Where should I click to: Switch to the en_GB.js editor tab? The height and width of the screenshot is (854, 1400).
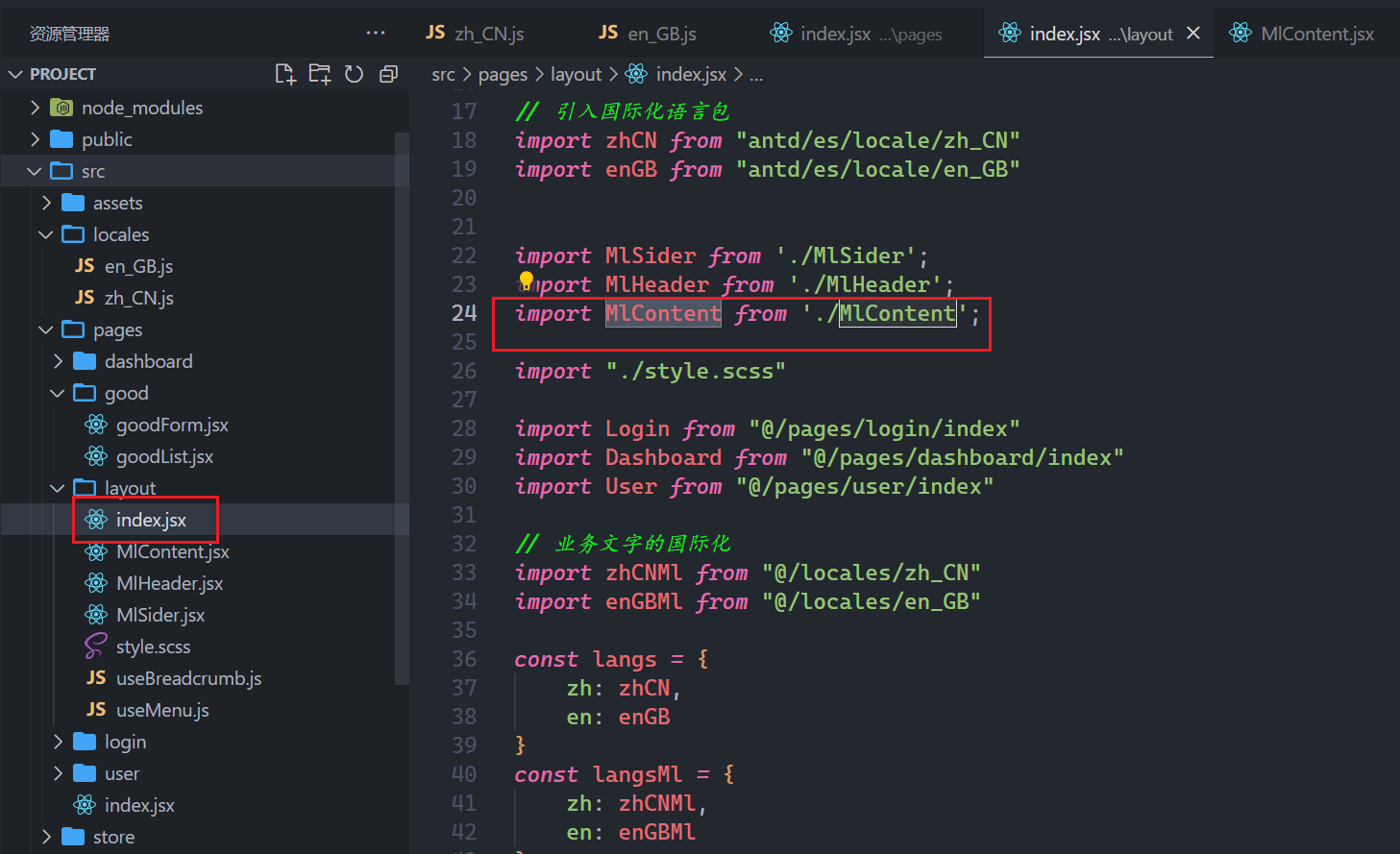(x=669, y=34)
